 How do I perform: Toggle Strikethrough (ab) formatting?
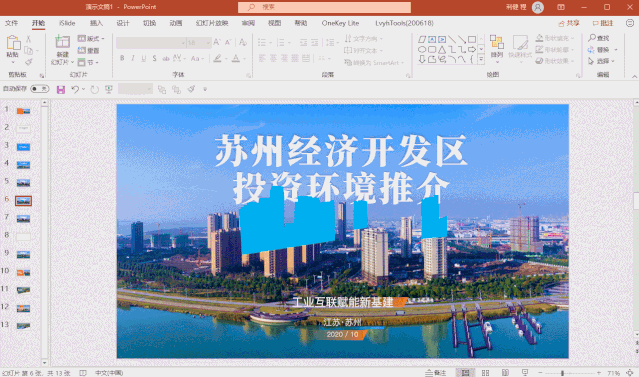[x=165, y=58]
